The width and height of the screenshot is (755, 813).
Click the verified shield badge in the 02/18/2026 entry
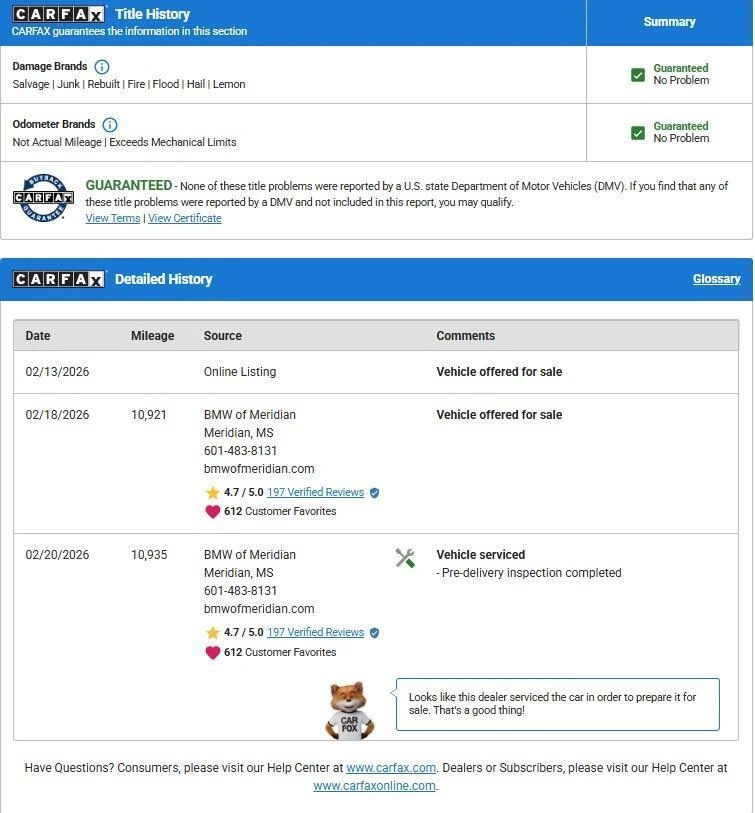[374, 493]
